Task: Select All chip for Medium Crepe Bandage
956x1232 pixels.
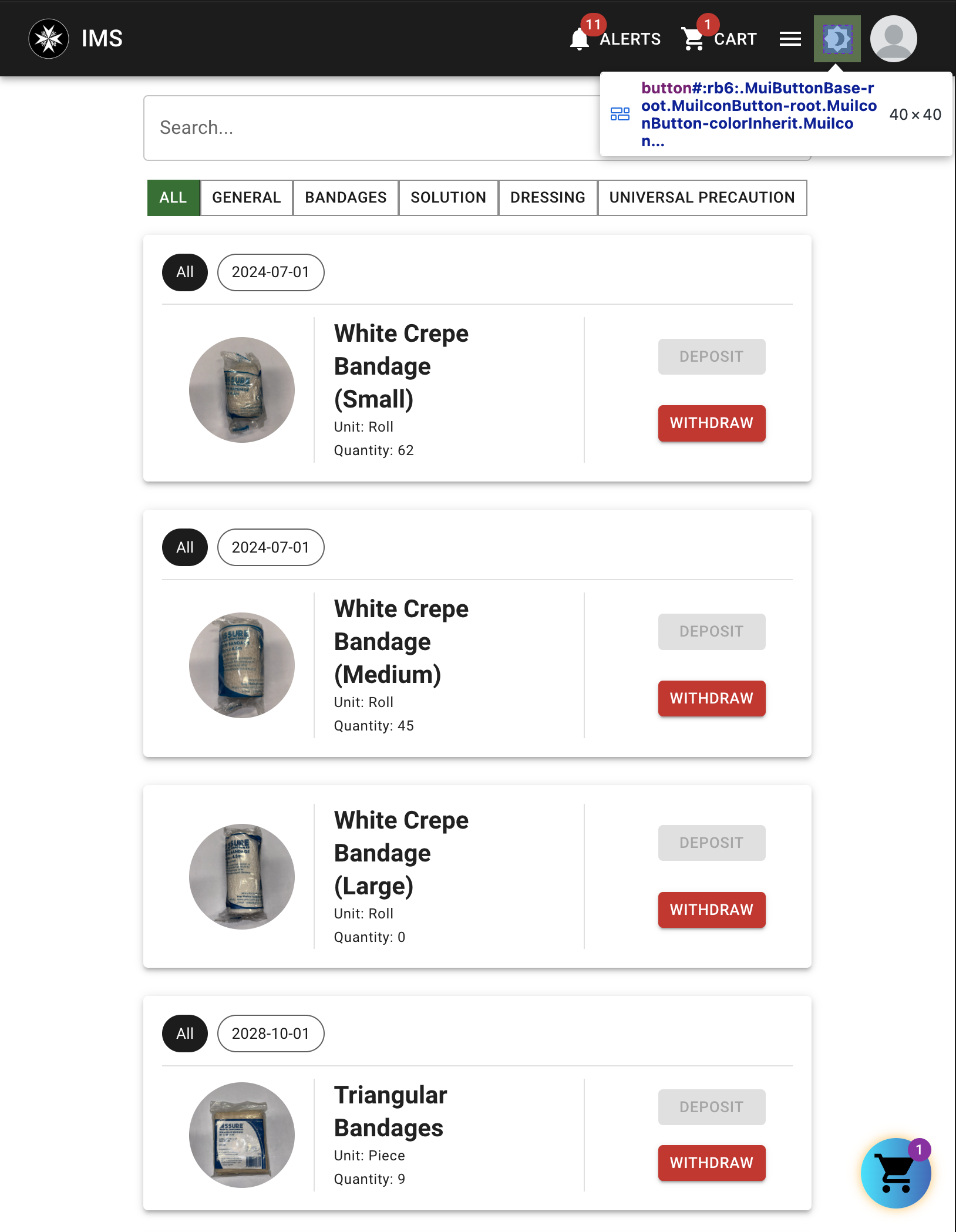Action: pos(185,548)
